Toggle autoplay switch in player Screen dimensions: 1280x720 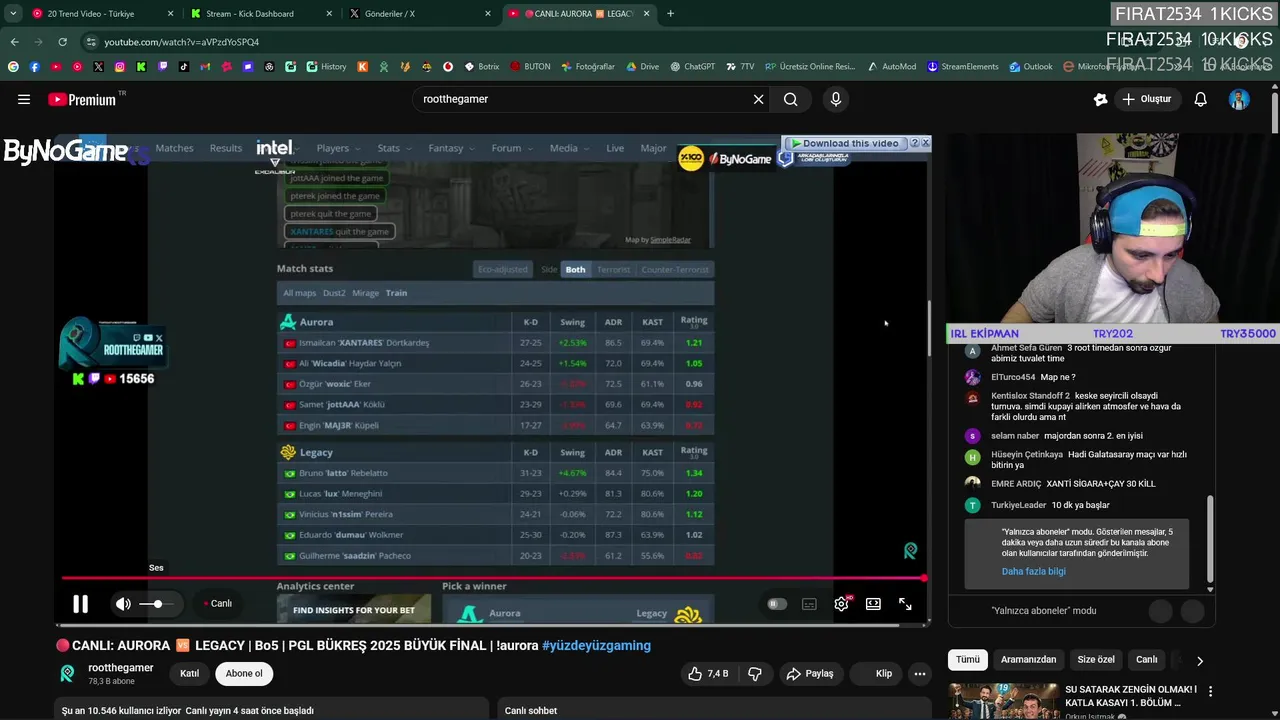tap(777, 604)
